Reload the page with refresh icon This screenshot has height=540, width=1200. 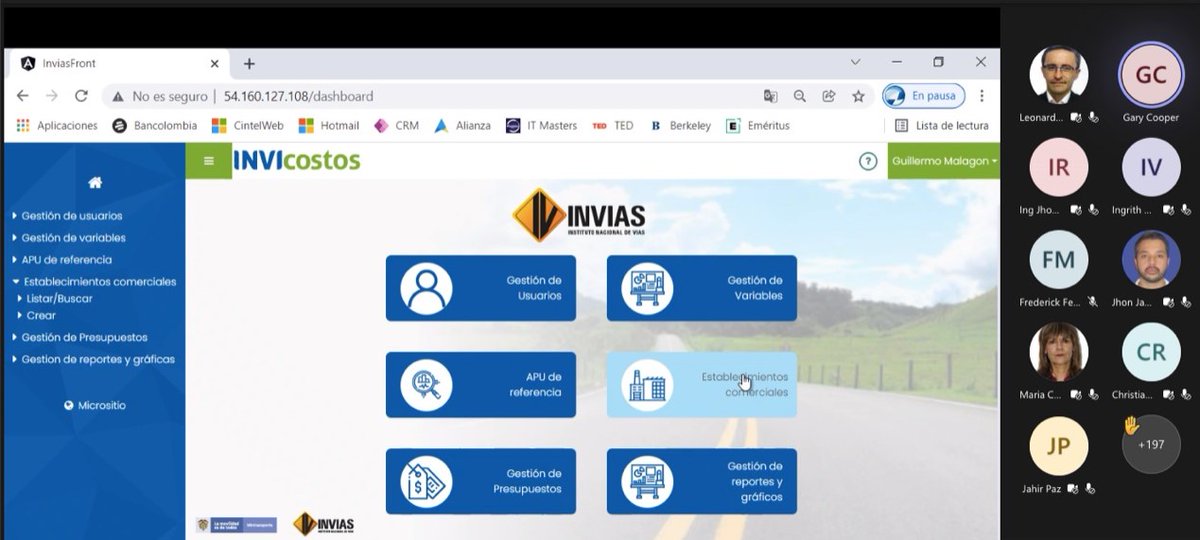click(x=82, y=96)
